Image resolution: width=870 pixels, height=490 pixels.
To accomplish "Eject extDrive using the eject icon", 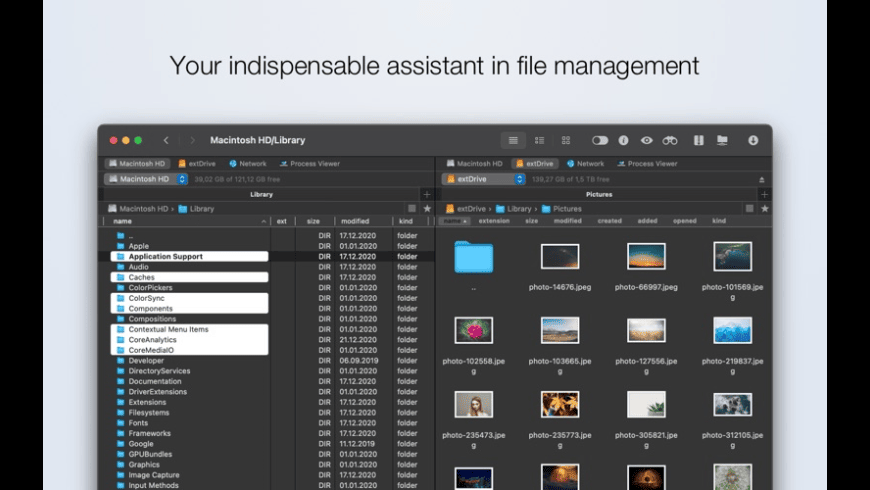I will pyautogui.click(x=762, y=180).
